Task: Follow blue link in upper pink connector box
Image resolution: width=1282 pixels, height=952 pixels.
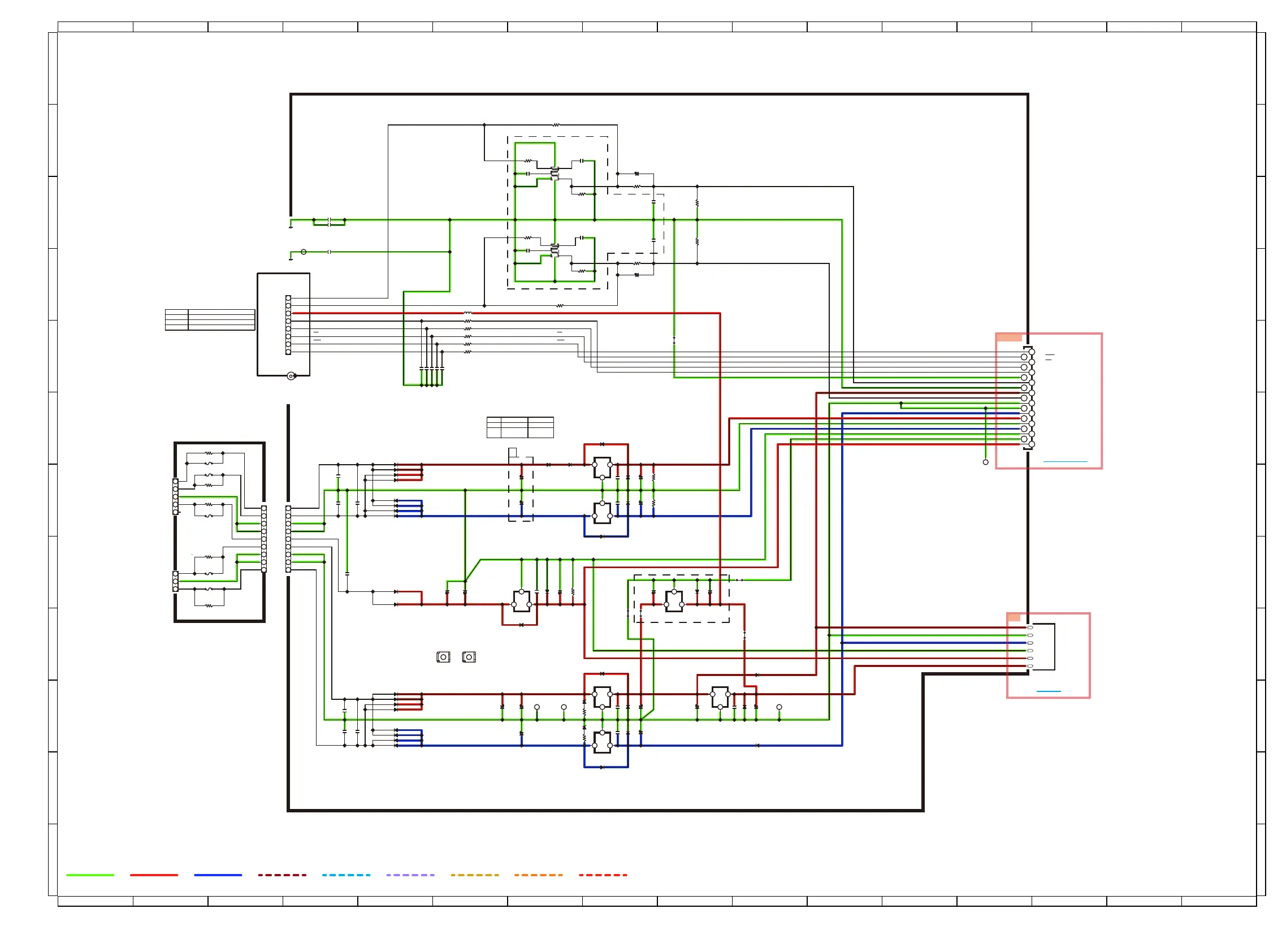Action: [x=1065, y=462]
